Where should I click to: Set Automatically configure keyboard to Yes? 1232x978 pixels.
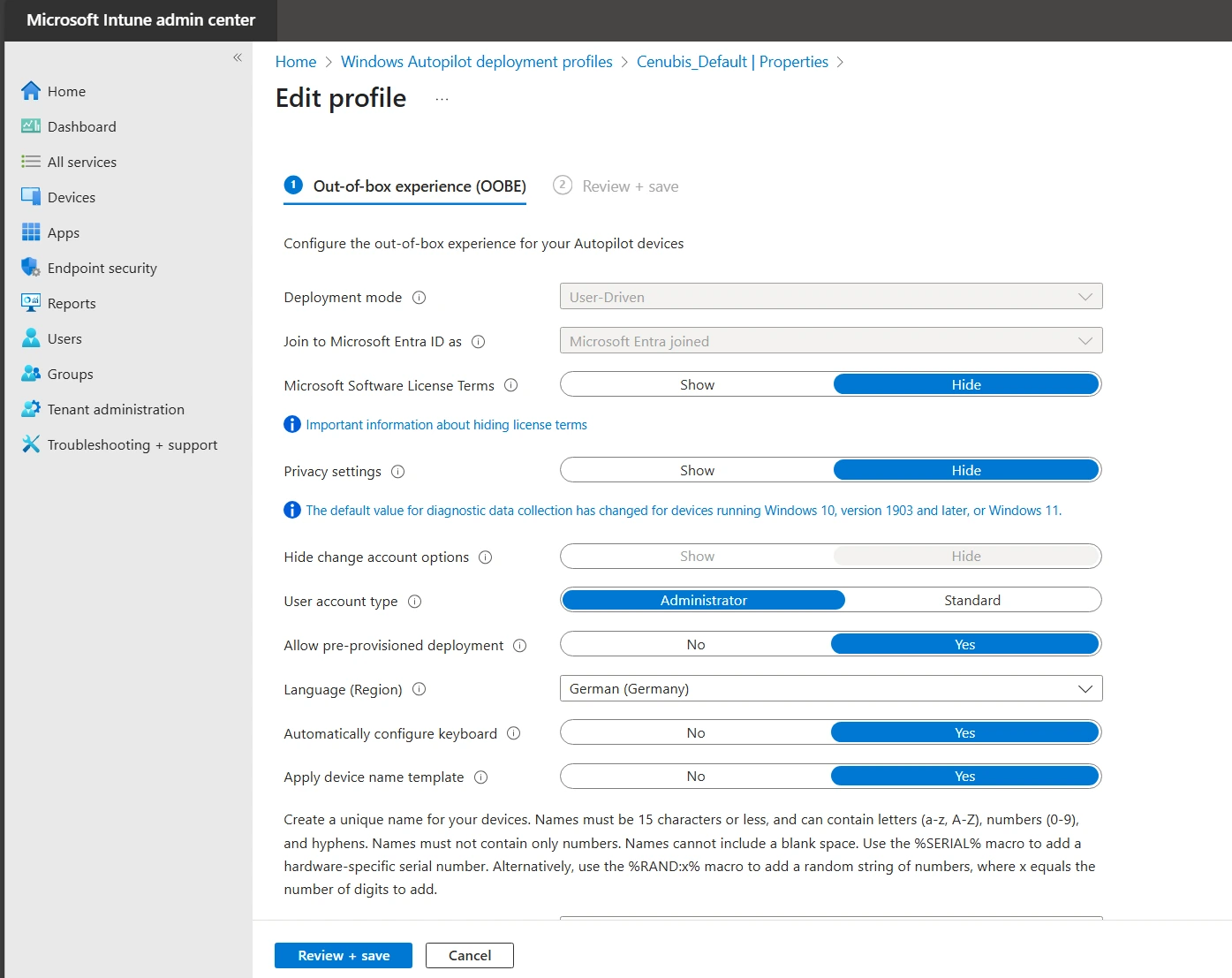click(x=965, y=732)
